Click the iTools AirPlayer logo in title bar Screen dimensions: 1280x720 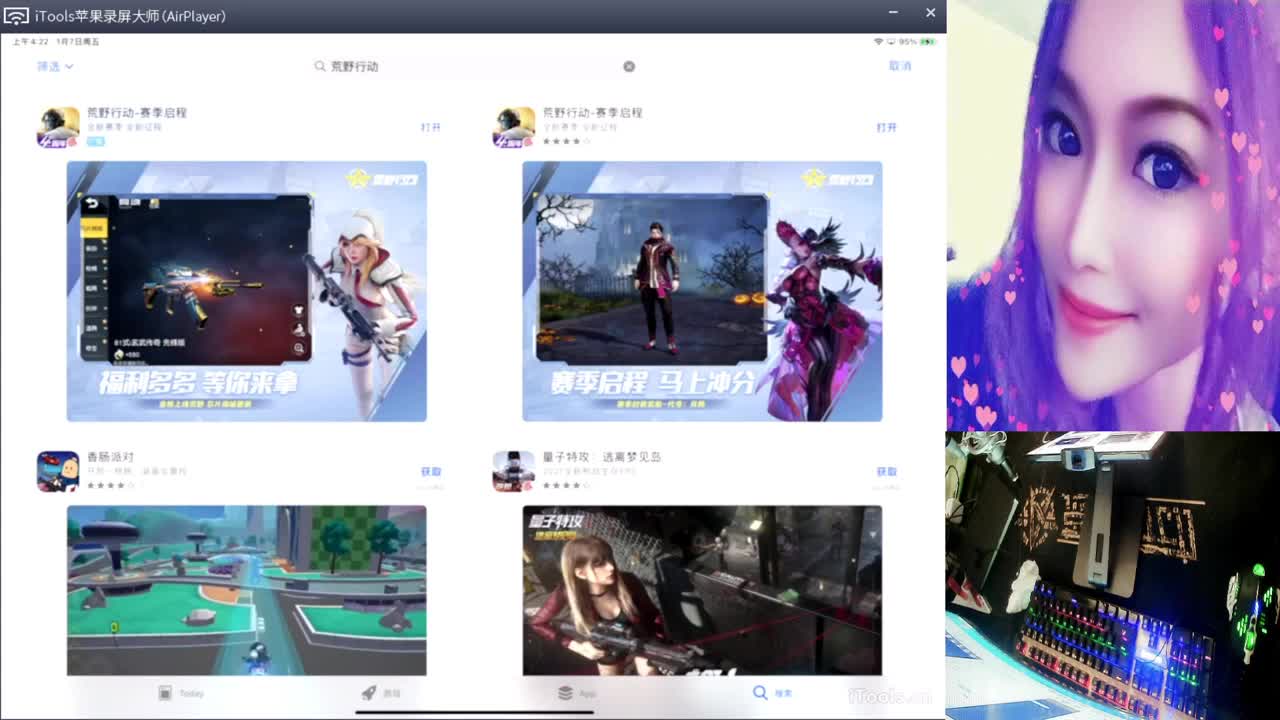click(x=16, y=16)
